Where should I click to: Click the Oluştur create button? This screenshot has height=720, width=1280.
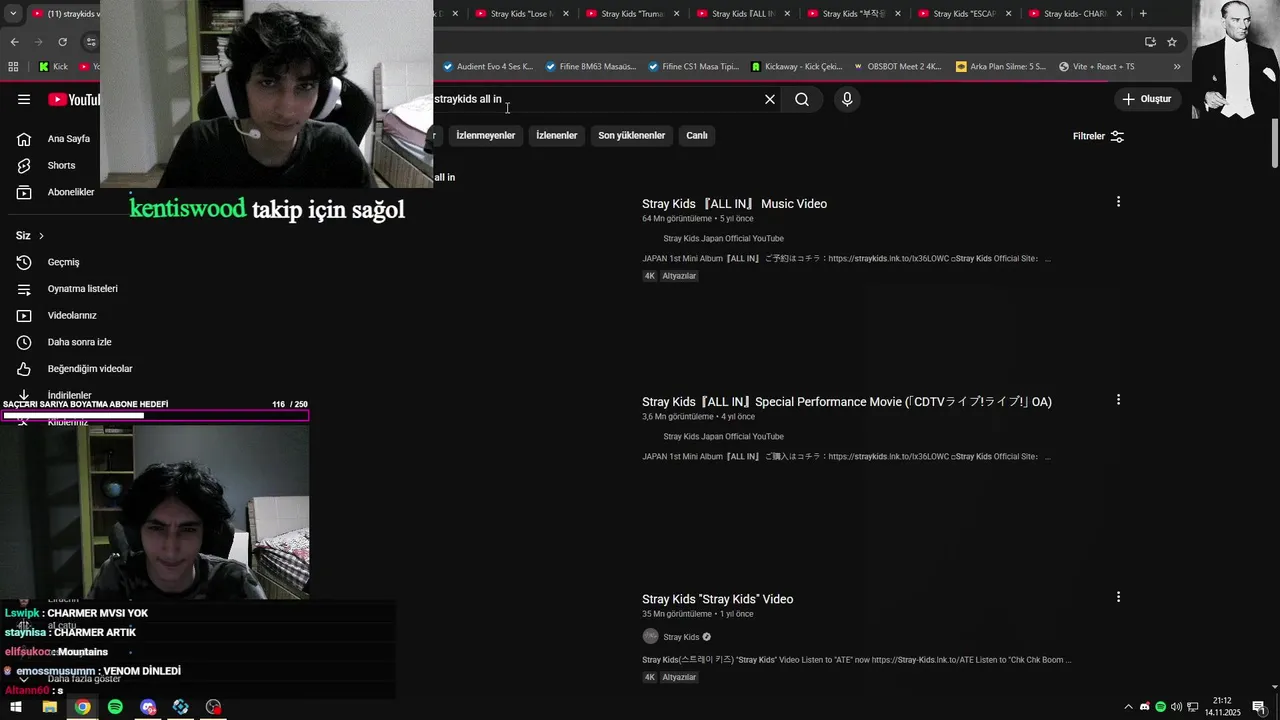pos(1146,99)
